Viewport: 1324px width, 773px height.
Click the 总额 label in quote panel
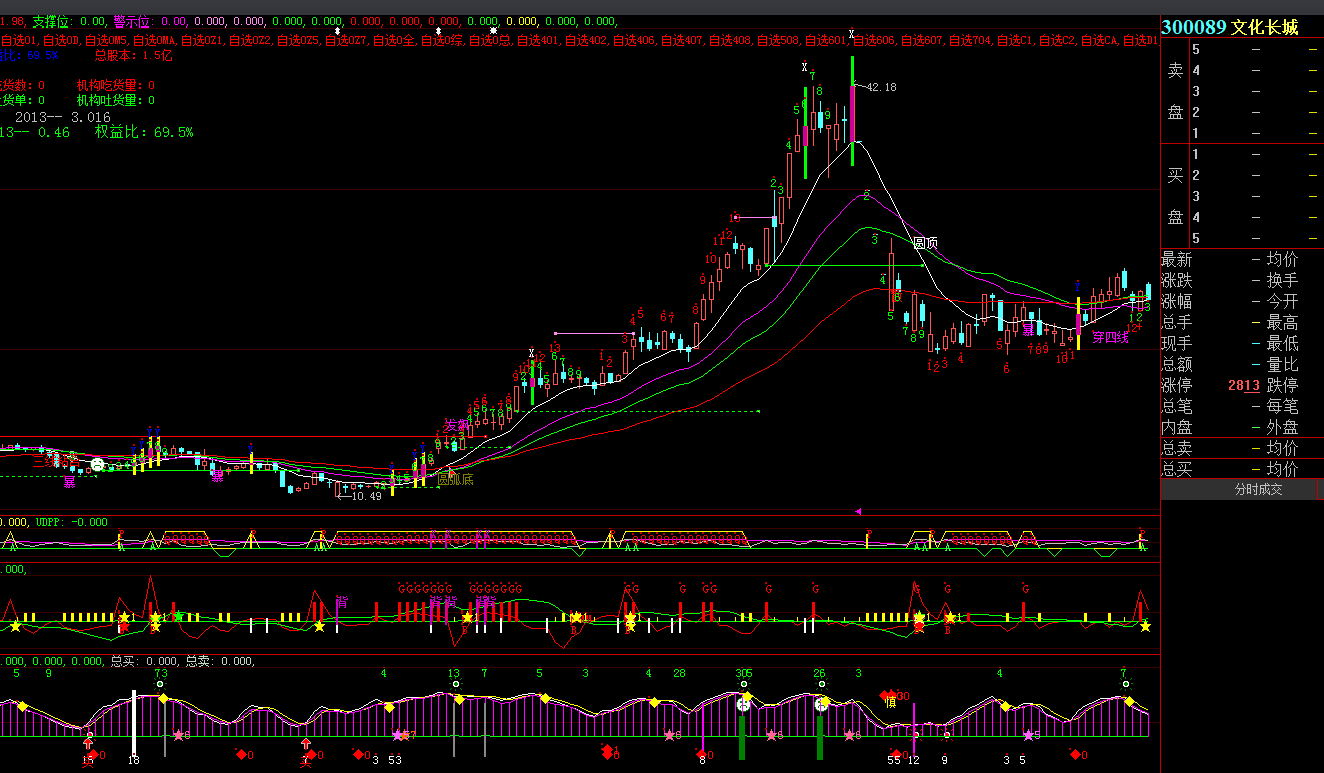point(1177,365)
